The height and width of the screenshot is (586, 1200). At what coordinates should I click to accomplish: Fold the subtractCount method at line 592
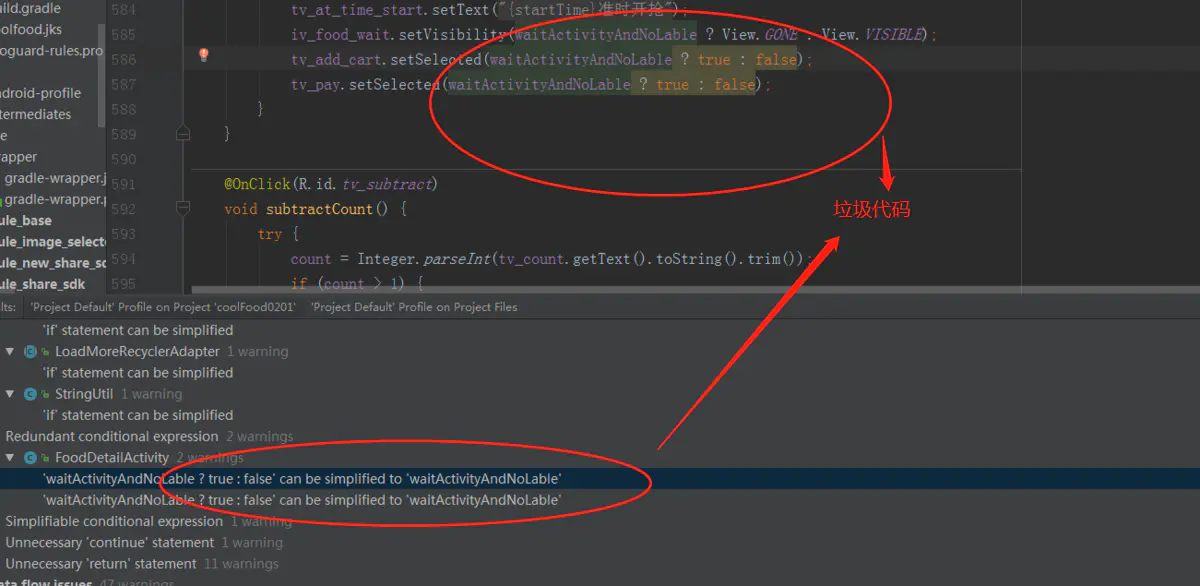pyautogui.click(x=182, y=208)
